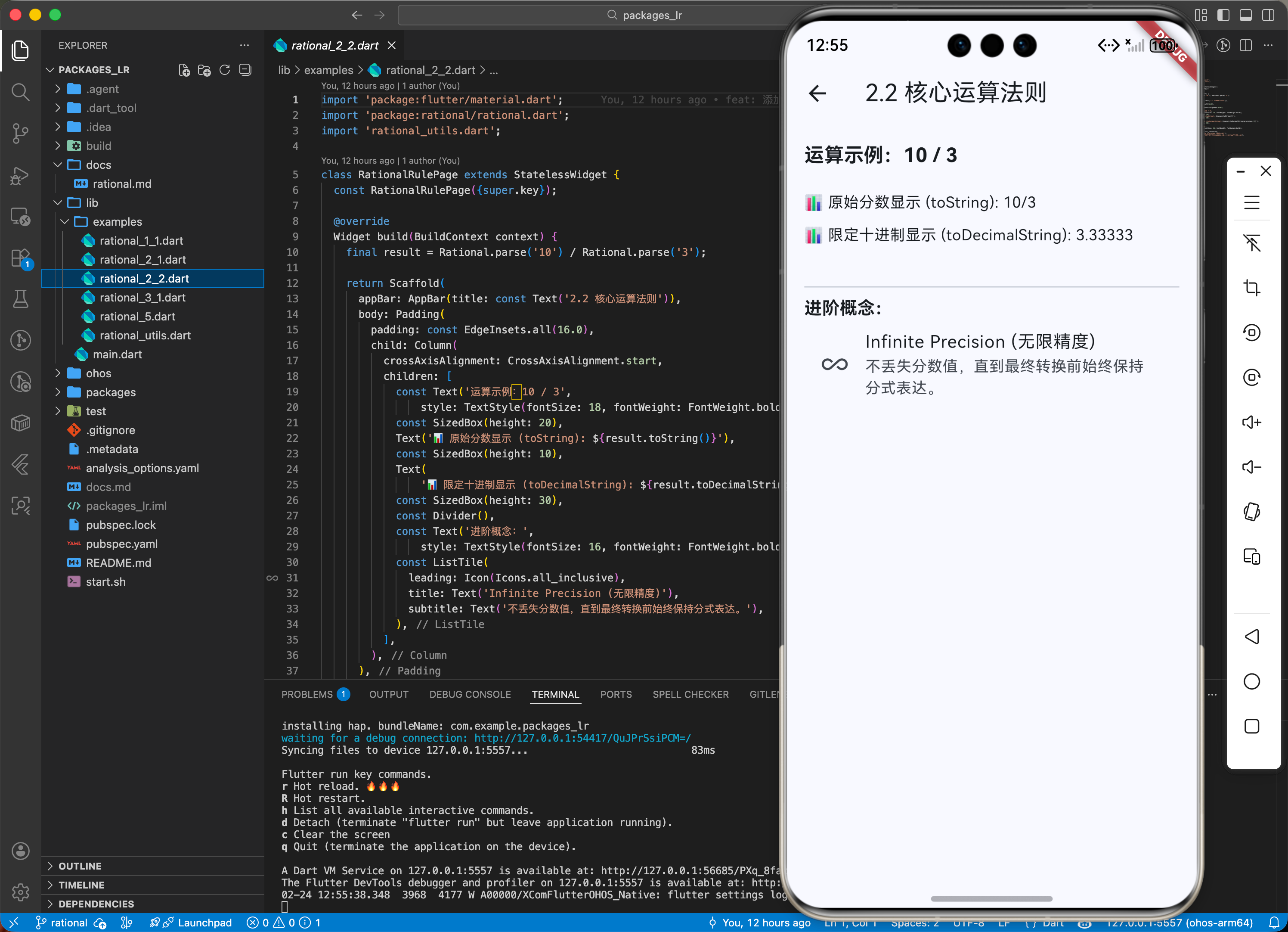Viewport: 1288px width, 932px height.
Task: Toggle the Primary Side Bar visibility
Action: (1223, 16)
